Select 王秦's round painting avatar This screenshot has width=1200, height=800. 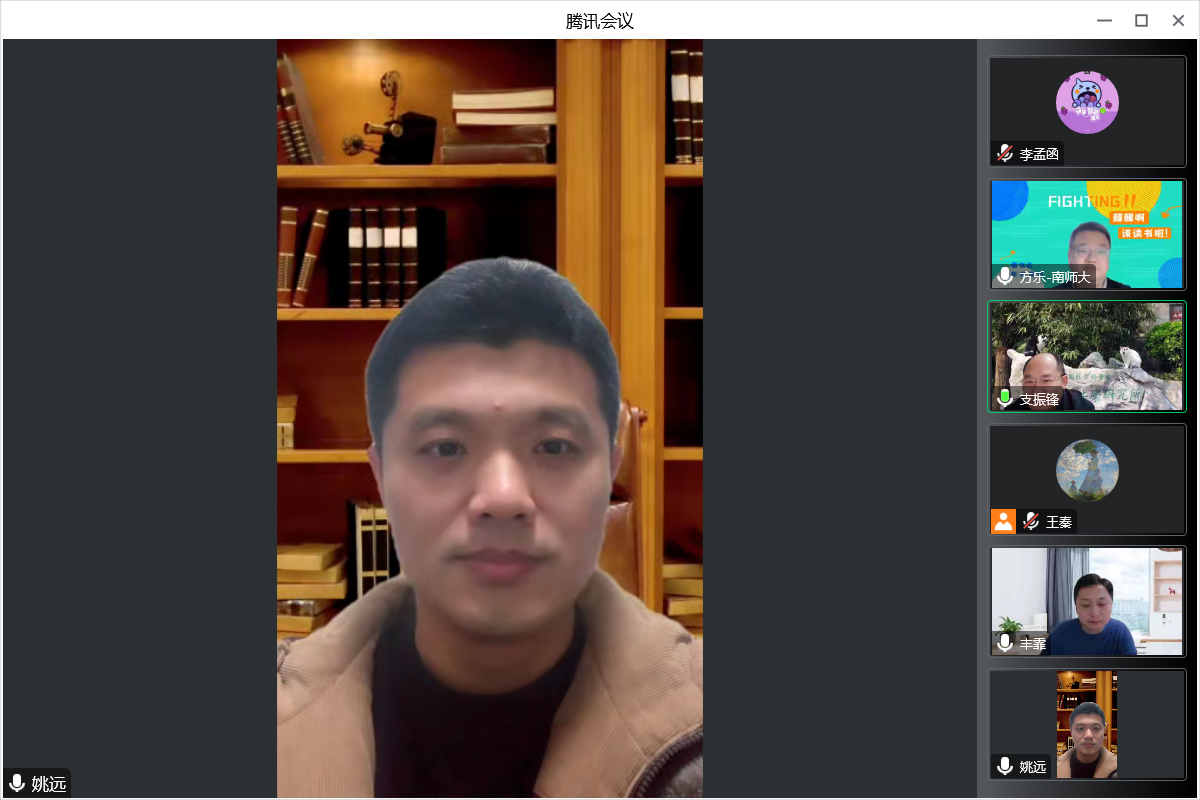coord(1087,470)
